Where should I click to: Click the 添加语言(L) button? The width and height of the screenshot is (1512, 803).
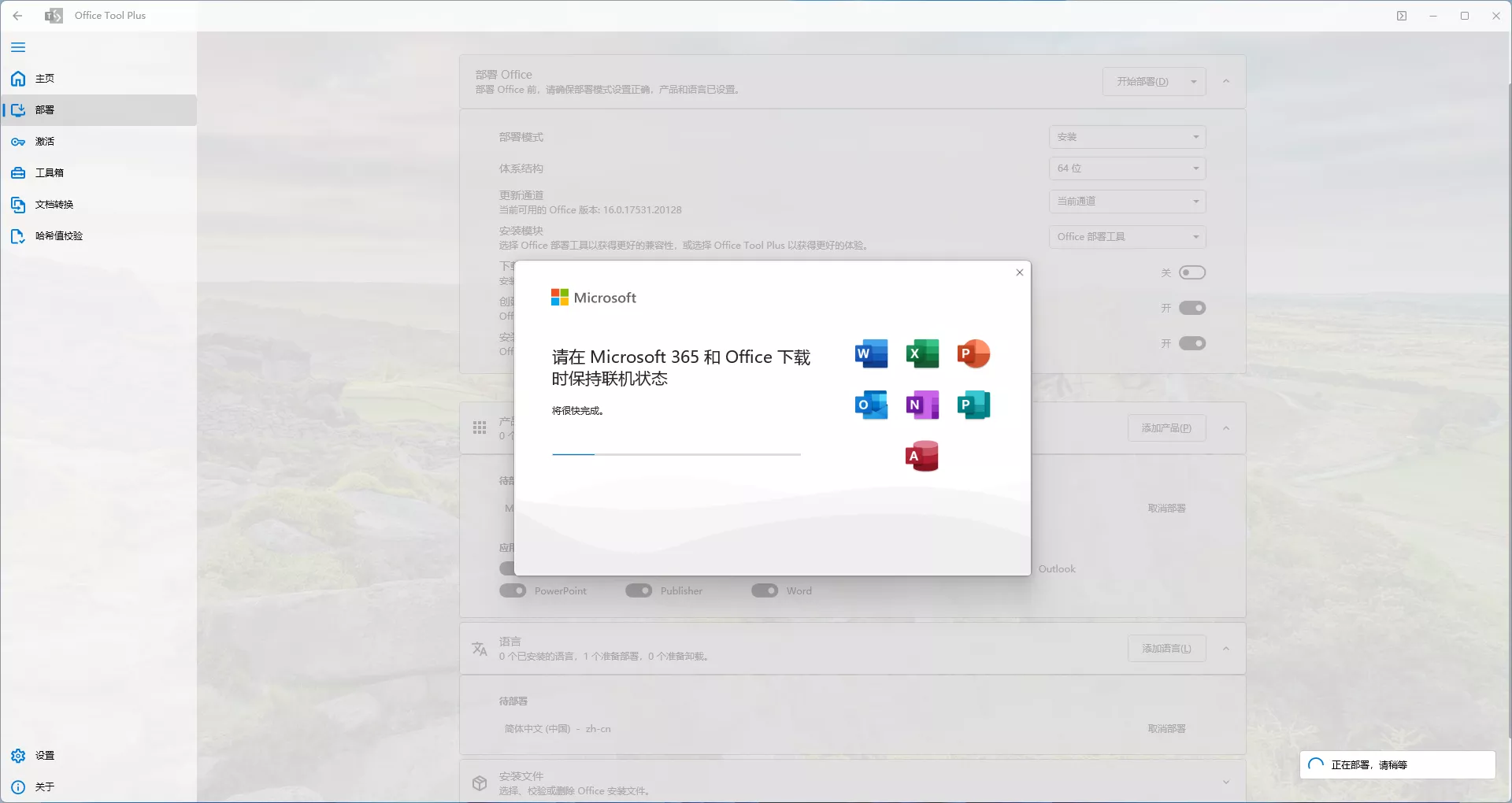[x=1166, y=649]
